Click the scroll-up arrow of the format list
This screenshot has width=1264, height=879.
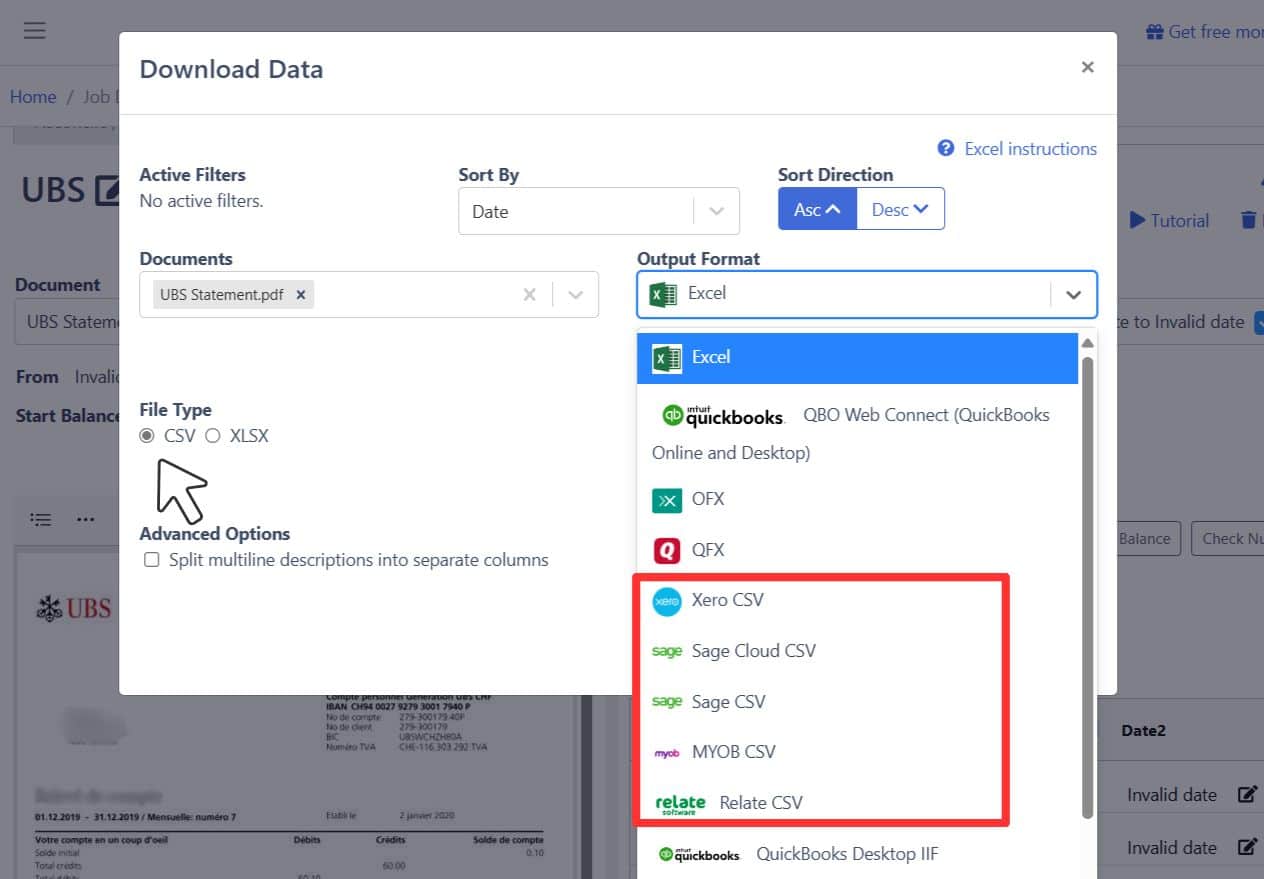(1087, 343)
